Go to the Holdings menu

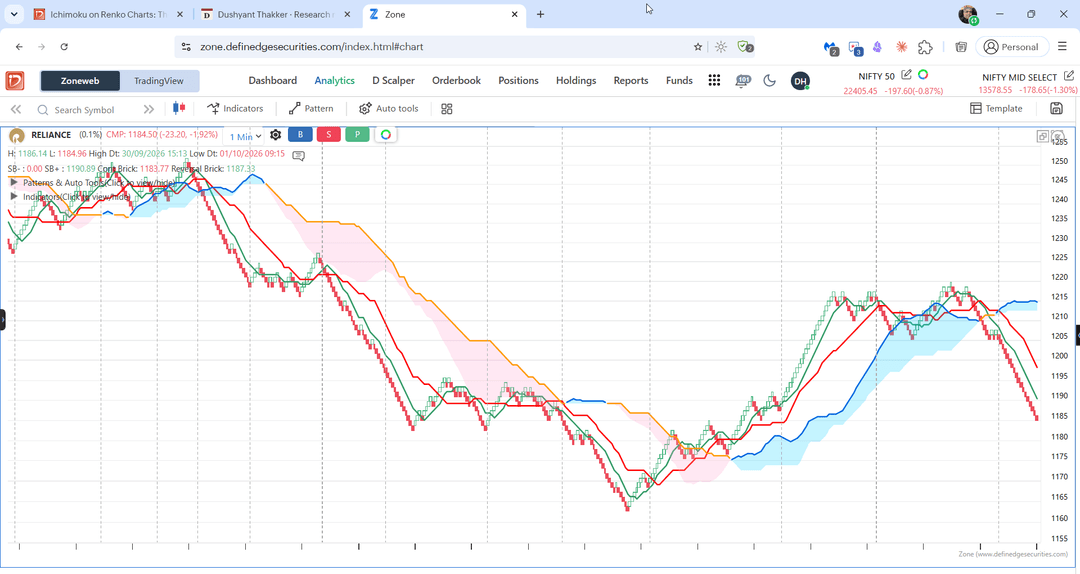(576, 81)
